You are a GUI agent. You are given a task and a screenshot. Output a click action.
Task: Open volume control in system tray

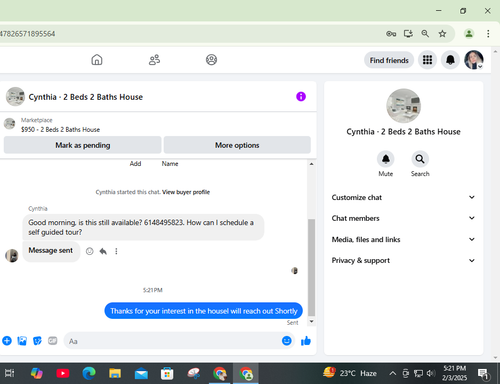[431, 373]
